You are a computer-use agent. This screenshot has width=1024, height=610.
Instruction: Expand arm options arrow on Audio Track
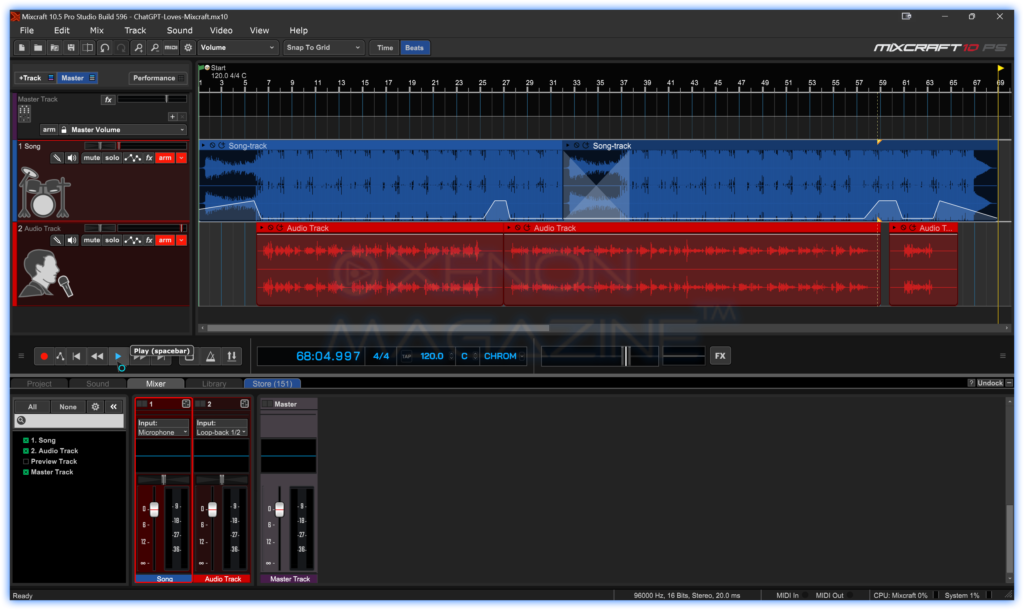[182, 240]
